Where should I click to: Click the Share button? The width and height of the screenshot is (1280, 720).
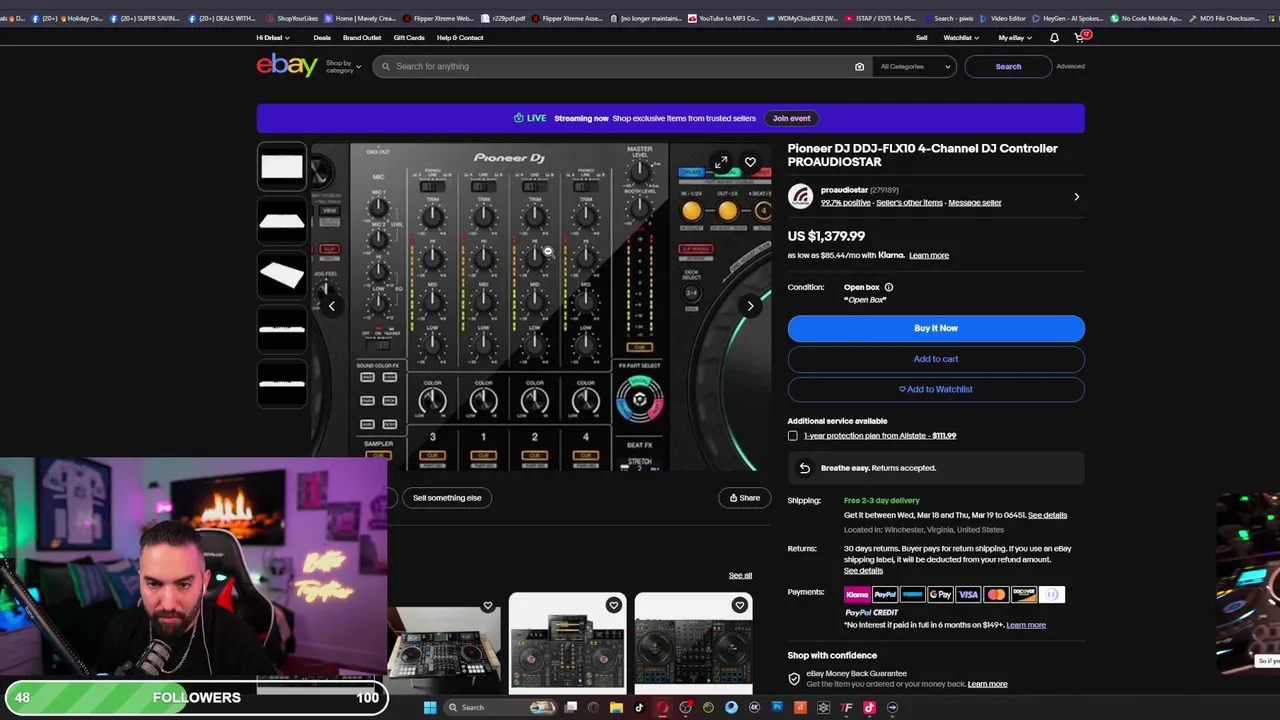pyautogui.click(x=744, y=498)
